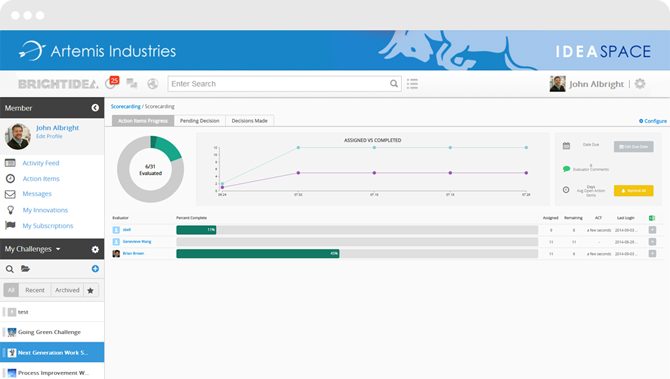670x379 pixels.
Task: Click Genevieve Wang's avatar icon
Action: [116, 242]
